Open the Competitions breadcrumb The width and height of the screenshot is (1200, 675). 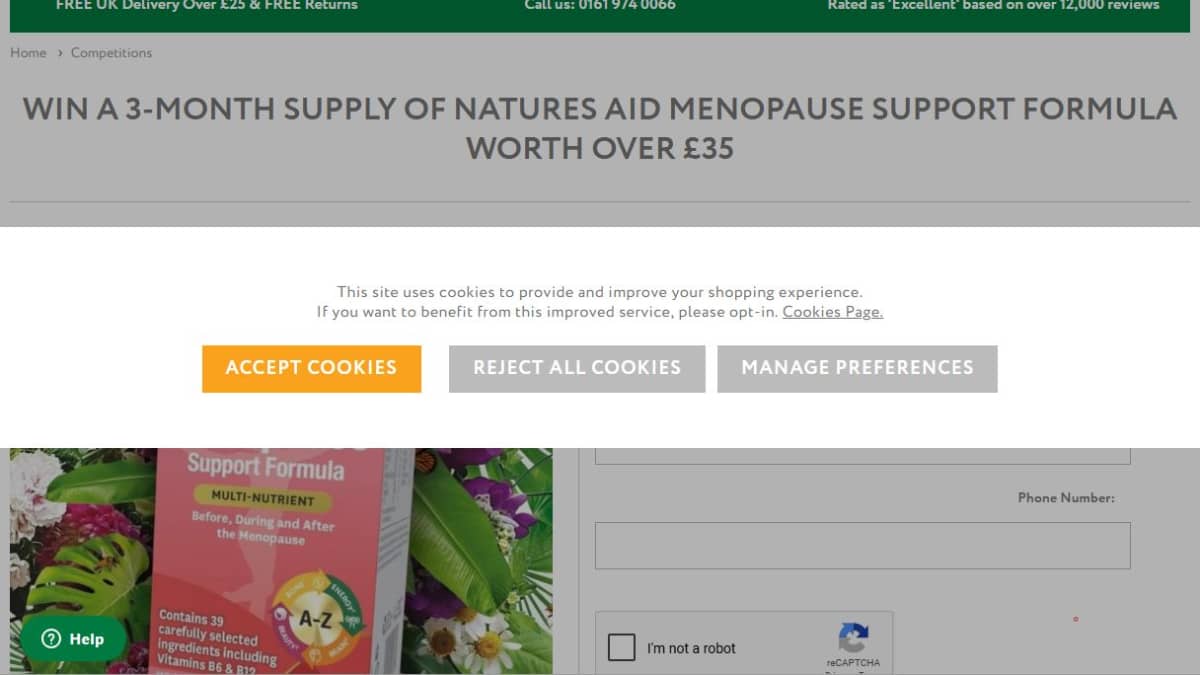111,53
